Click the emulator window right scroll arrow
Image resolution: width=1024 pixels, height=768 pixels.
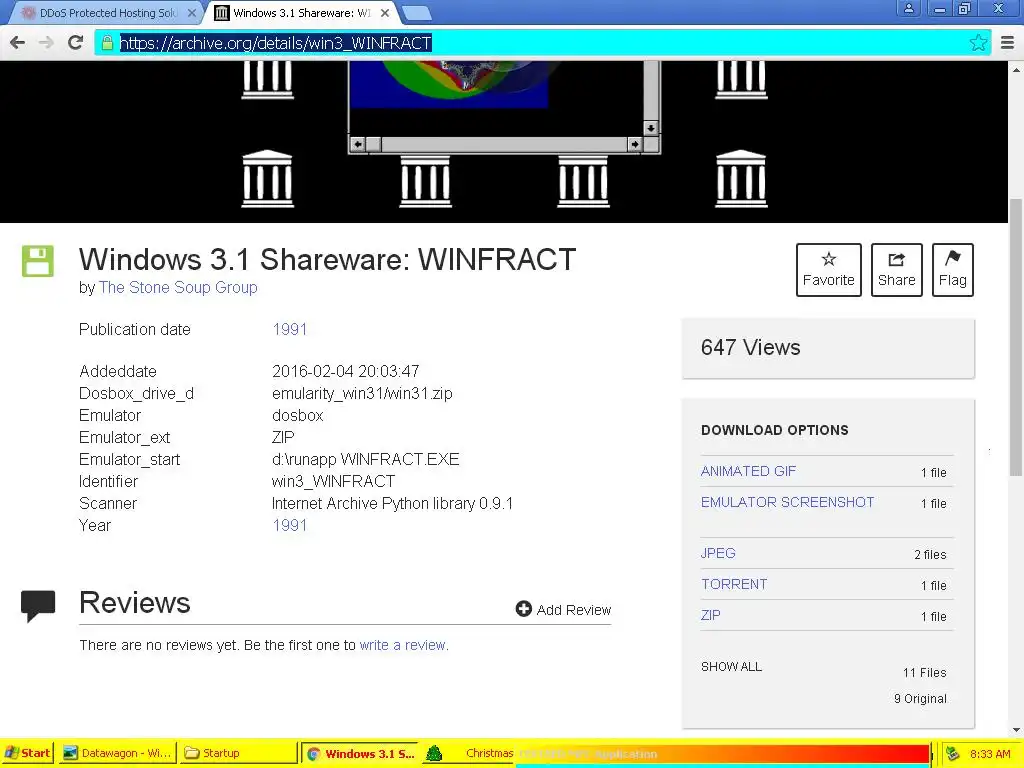(634, 144)
